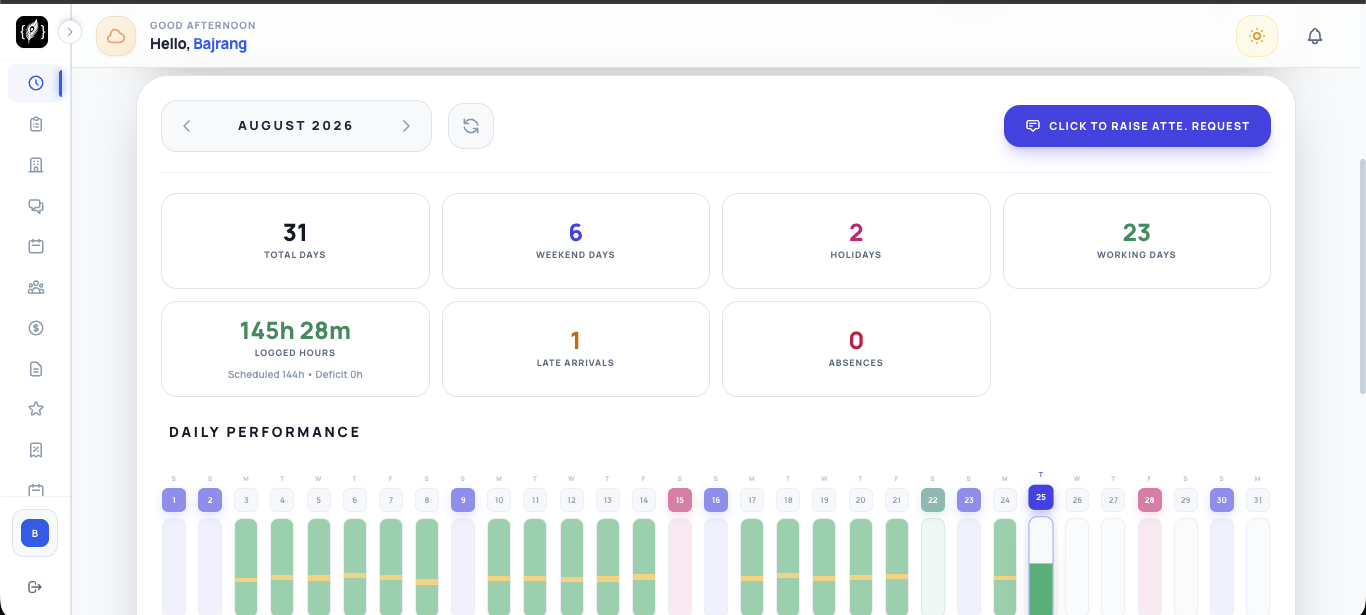
Task: Select day 1 marker in daily performance
Action: pyautogui.click(x=174, y=499)
